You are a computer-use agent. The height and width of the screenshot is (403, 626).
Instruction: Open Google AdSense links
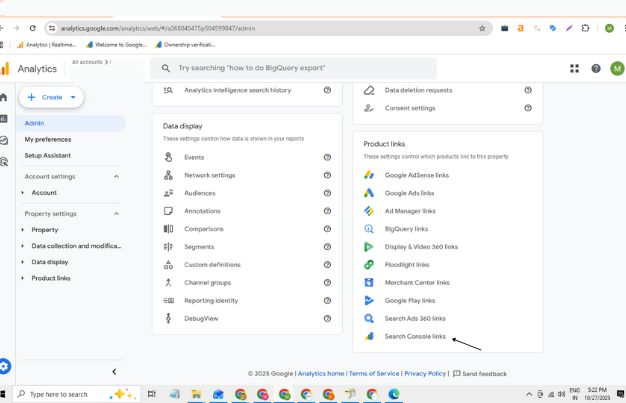pos(416,175)
